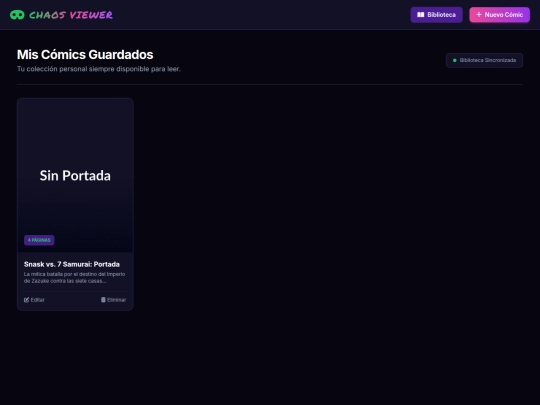Click the CHAOS VIEWER logo text
This screenshot has width=540, height=405.
point(71,15)
